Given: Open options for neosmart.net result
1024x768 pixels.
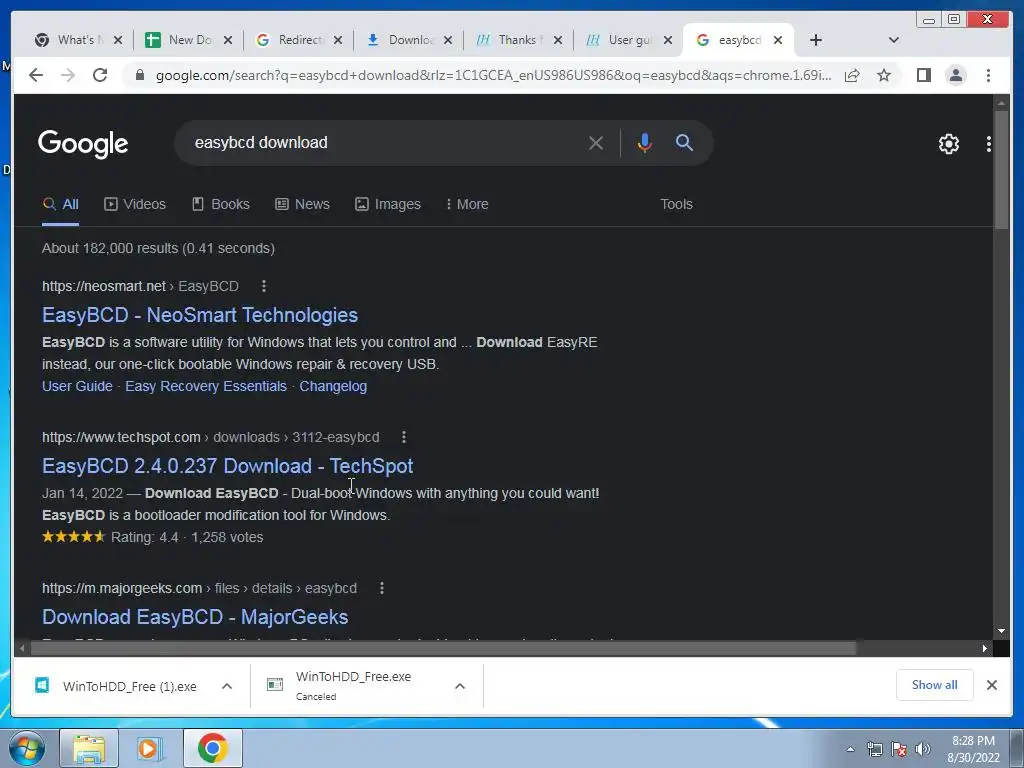Looking at the screenshot, I should click(x=264, y=286).
